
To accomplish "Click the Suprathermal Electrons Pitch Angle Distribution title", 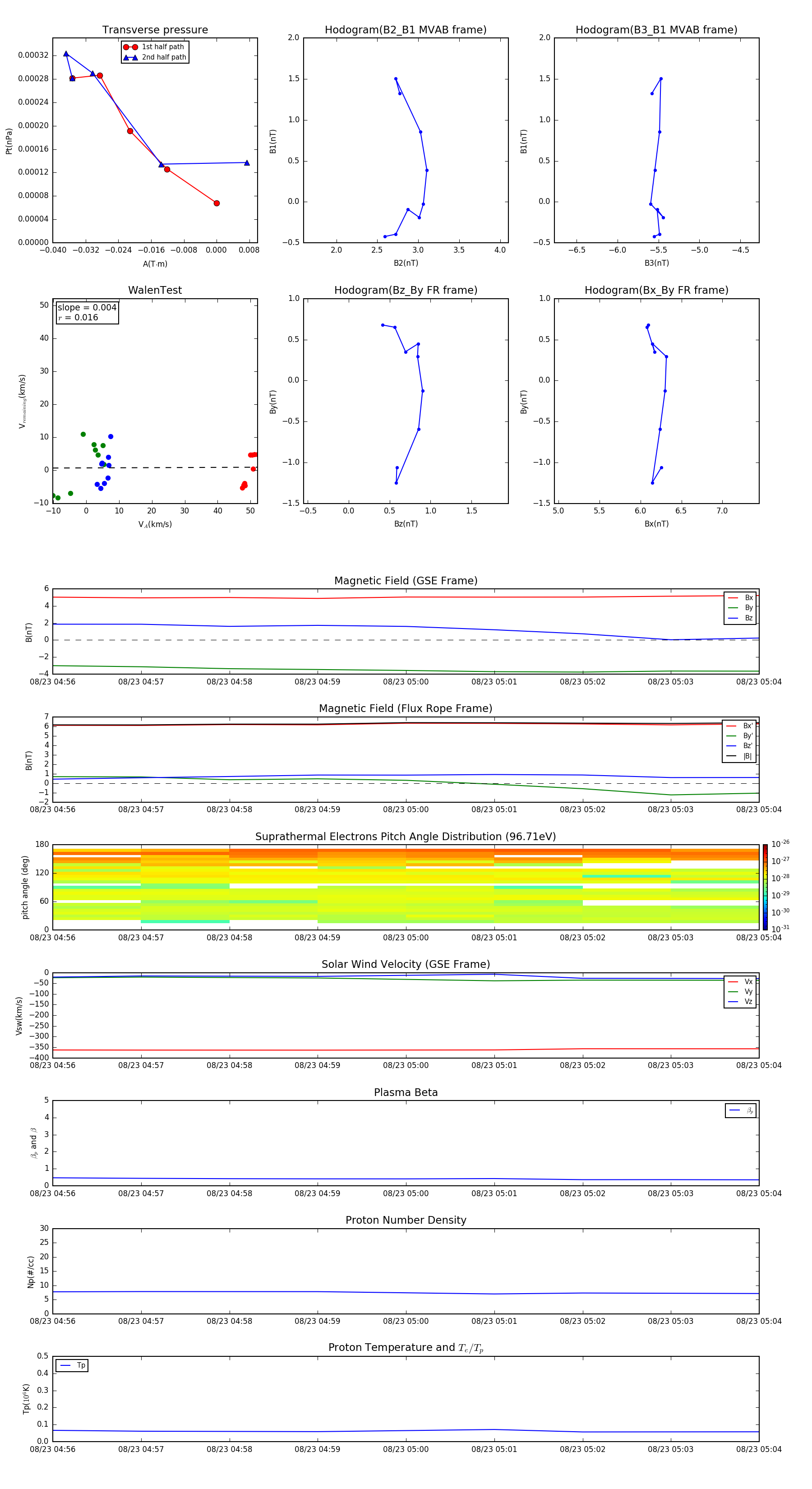I will tap(406, 837).
